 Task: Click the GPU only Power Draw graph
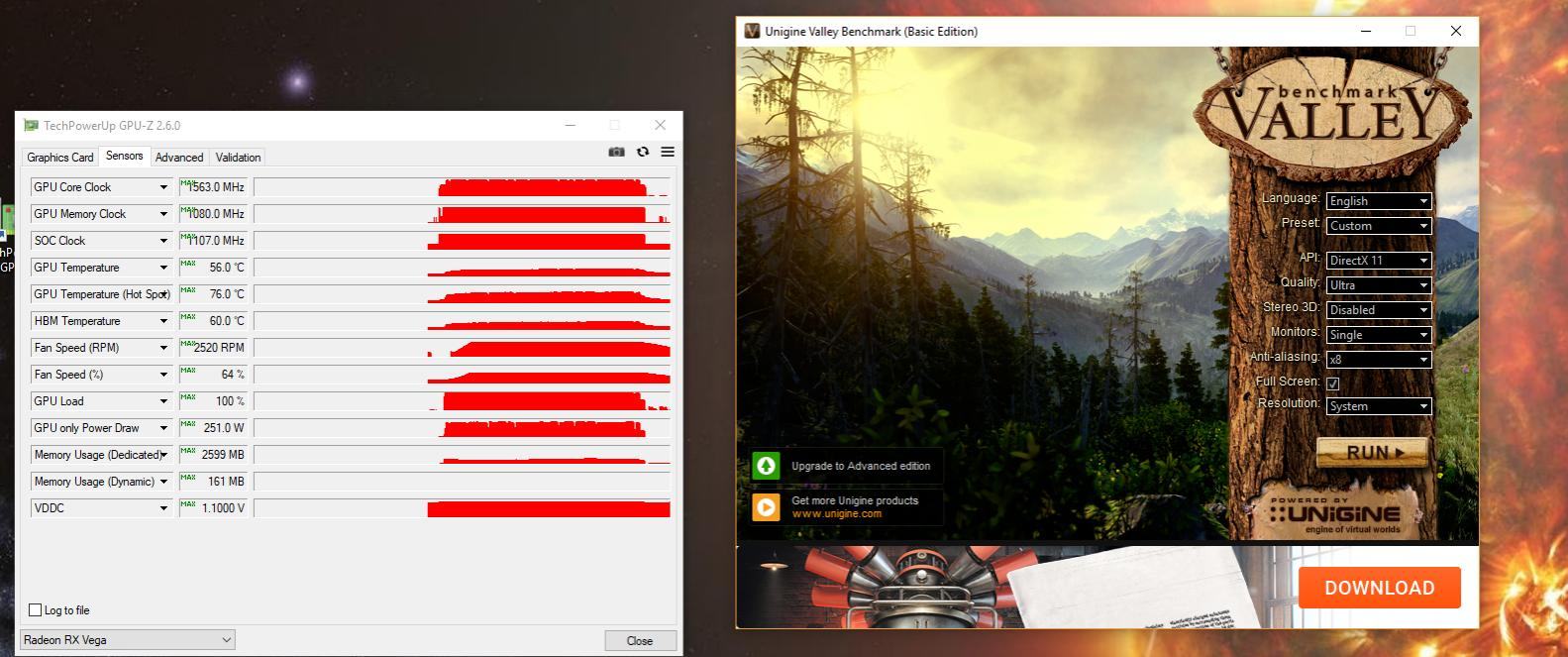click(463, 428)
